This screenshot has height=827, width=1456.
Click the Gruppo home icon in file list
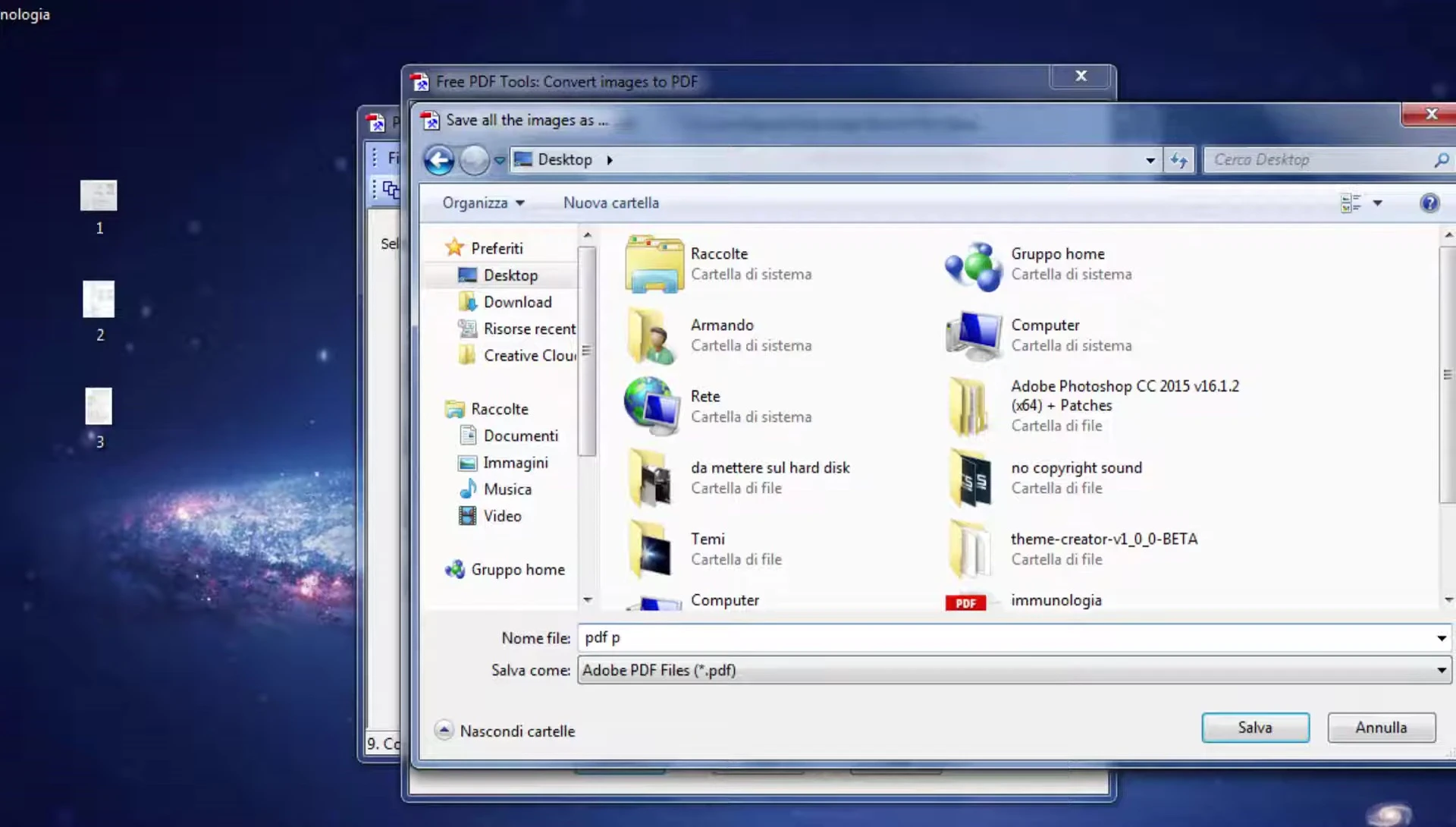[974, 266]
